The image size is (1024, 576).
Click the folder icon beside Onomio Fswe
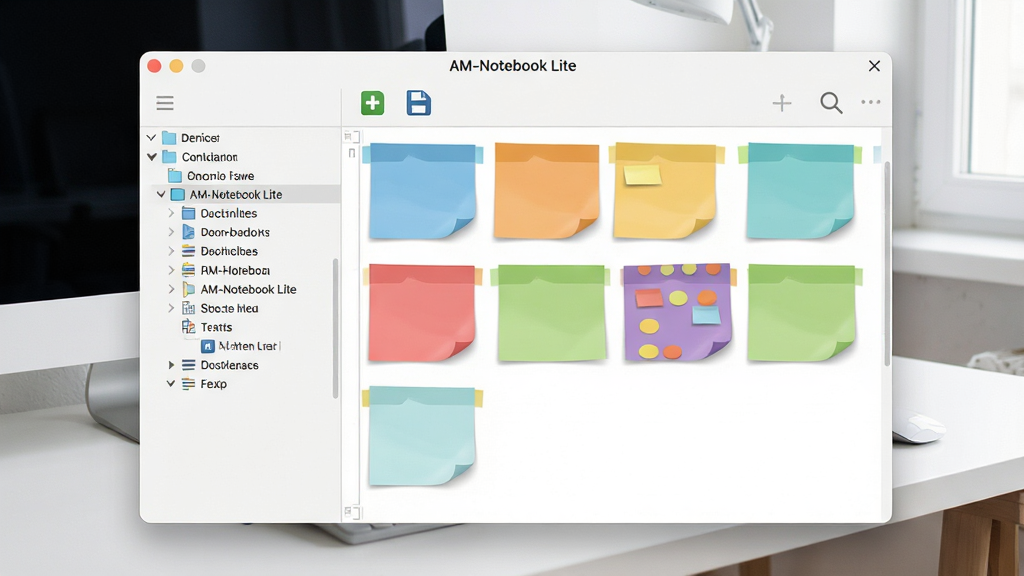coord(174,176)
